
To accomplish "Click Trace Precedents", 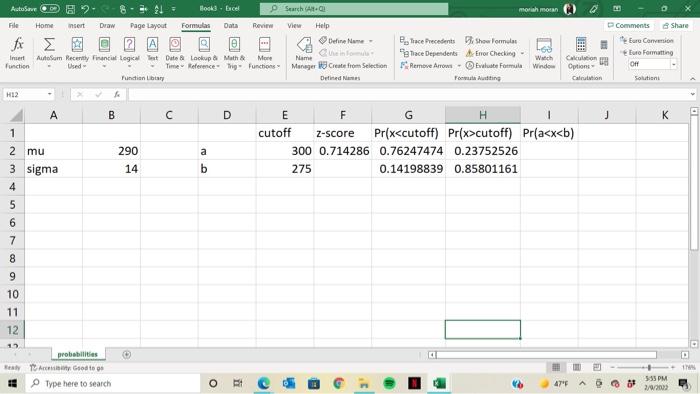I will 428,41.
